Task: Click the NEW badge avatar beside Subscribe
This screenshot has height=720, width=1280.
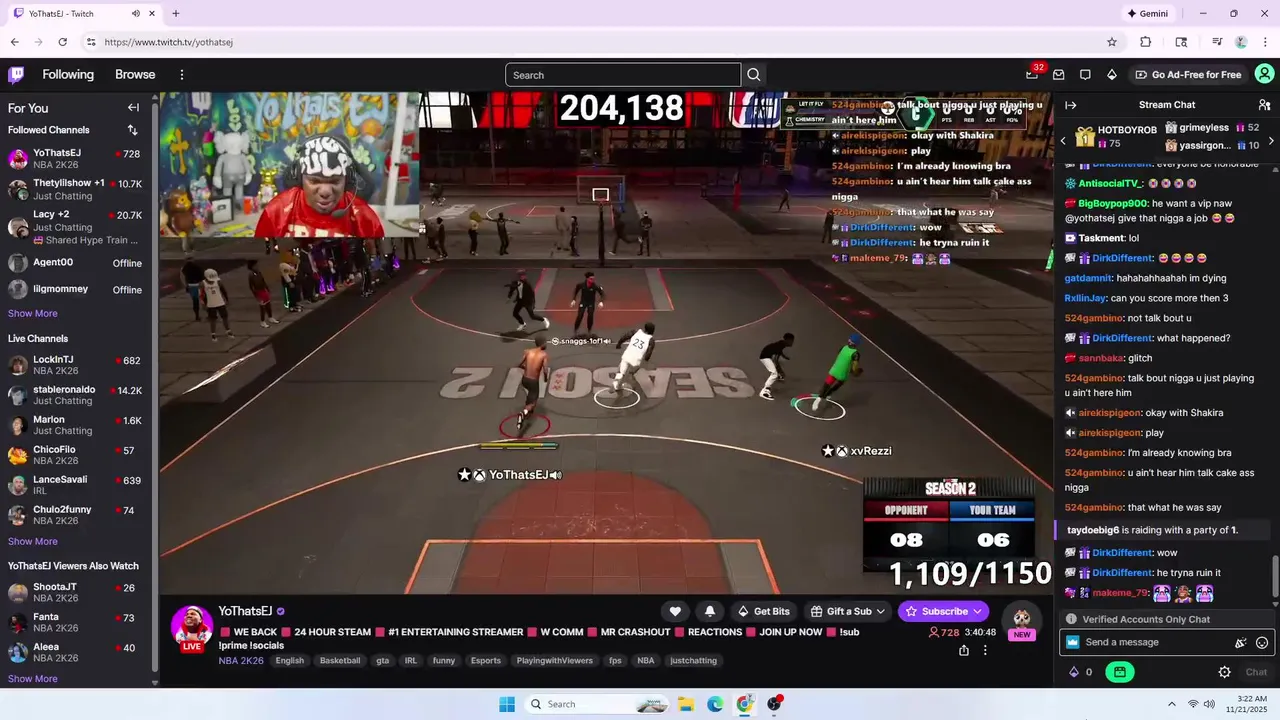Action: pos(1021,620)
